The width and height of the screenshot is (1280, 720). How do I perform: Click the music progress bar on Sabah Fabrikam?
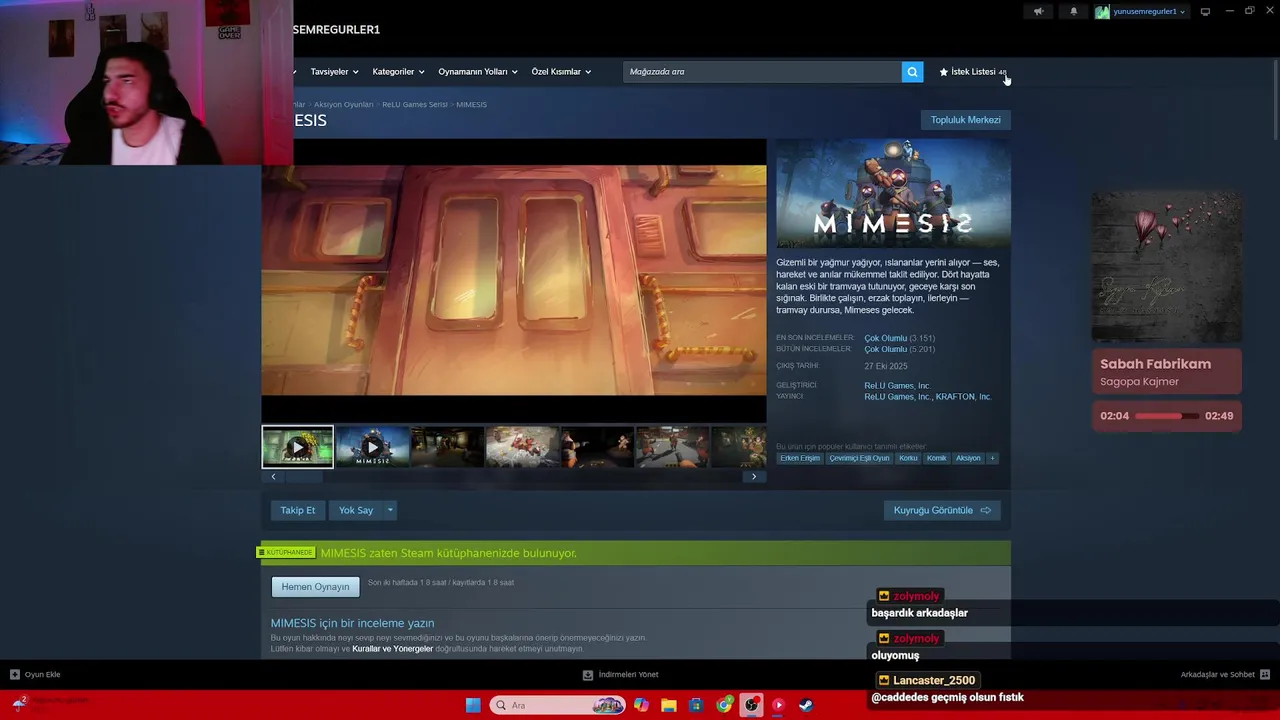click(1167, 416)
